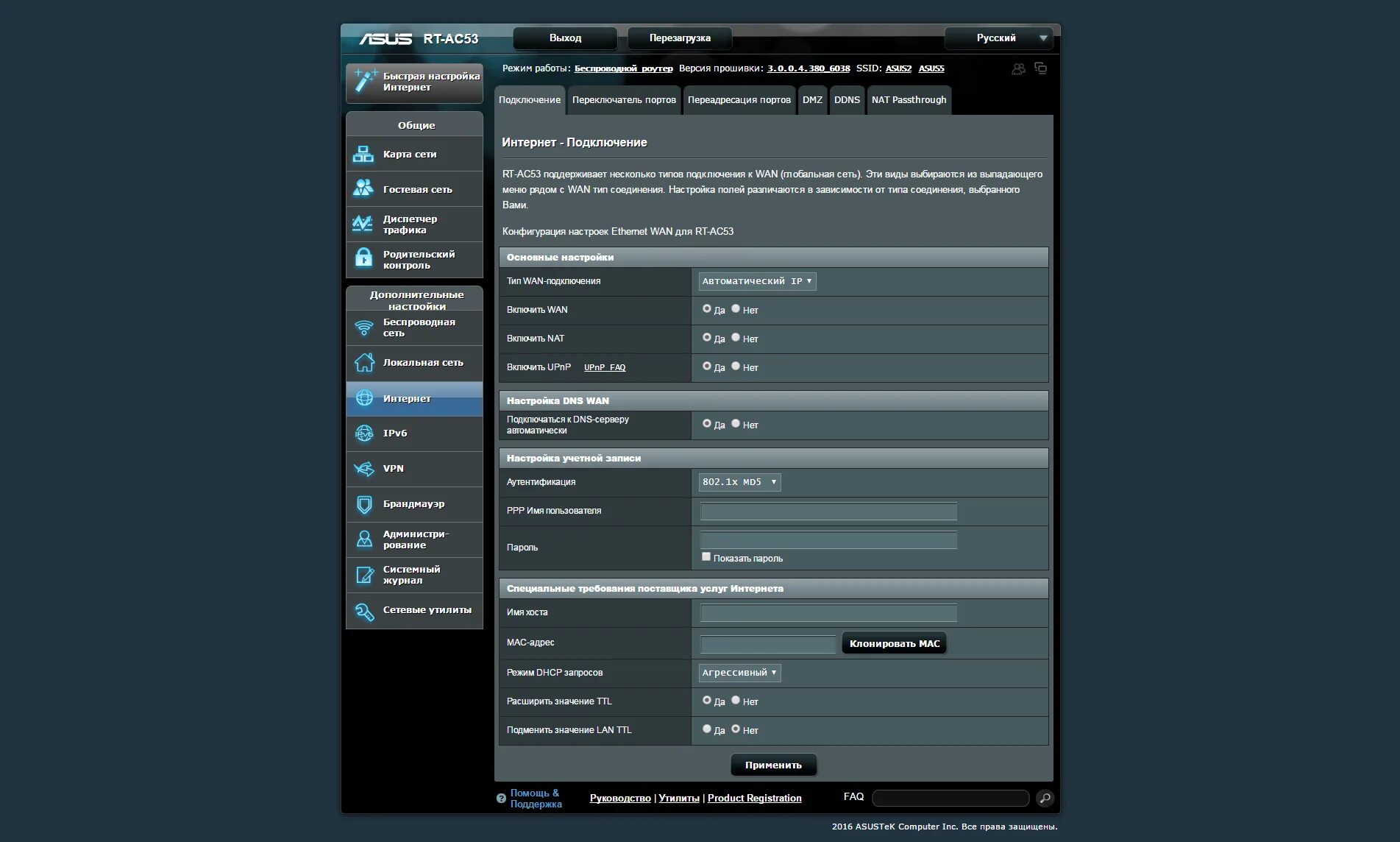The image size is (1400, 842).
Task: Open the Network Map icon (Карта сети)
Action: point(363,154)
